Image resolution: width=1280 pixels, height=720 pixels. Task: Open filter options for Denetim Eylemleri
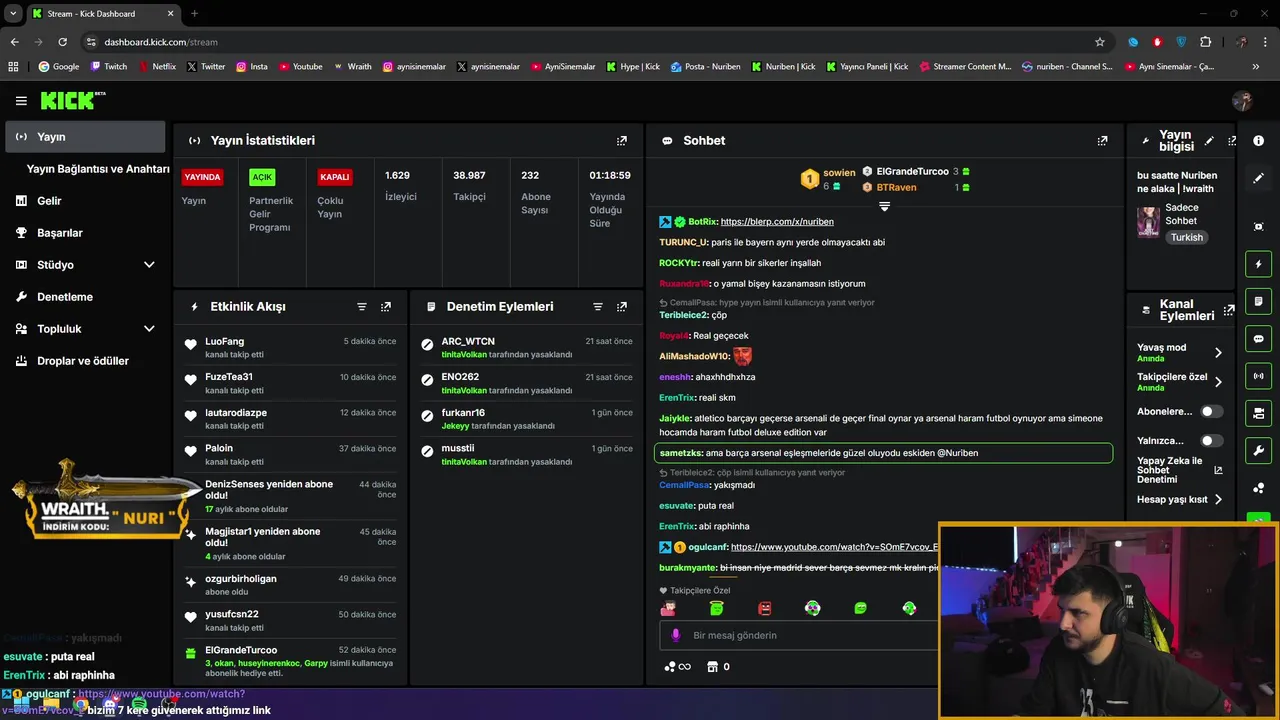(x=598, y=307)
